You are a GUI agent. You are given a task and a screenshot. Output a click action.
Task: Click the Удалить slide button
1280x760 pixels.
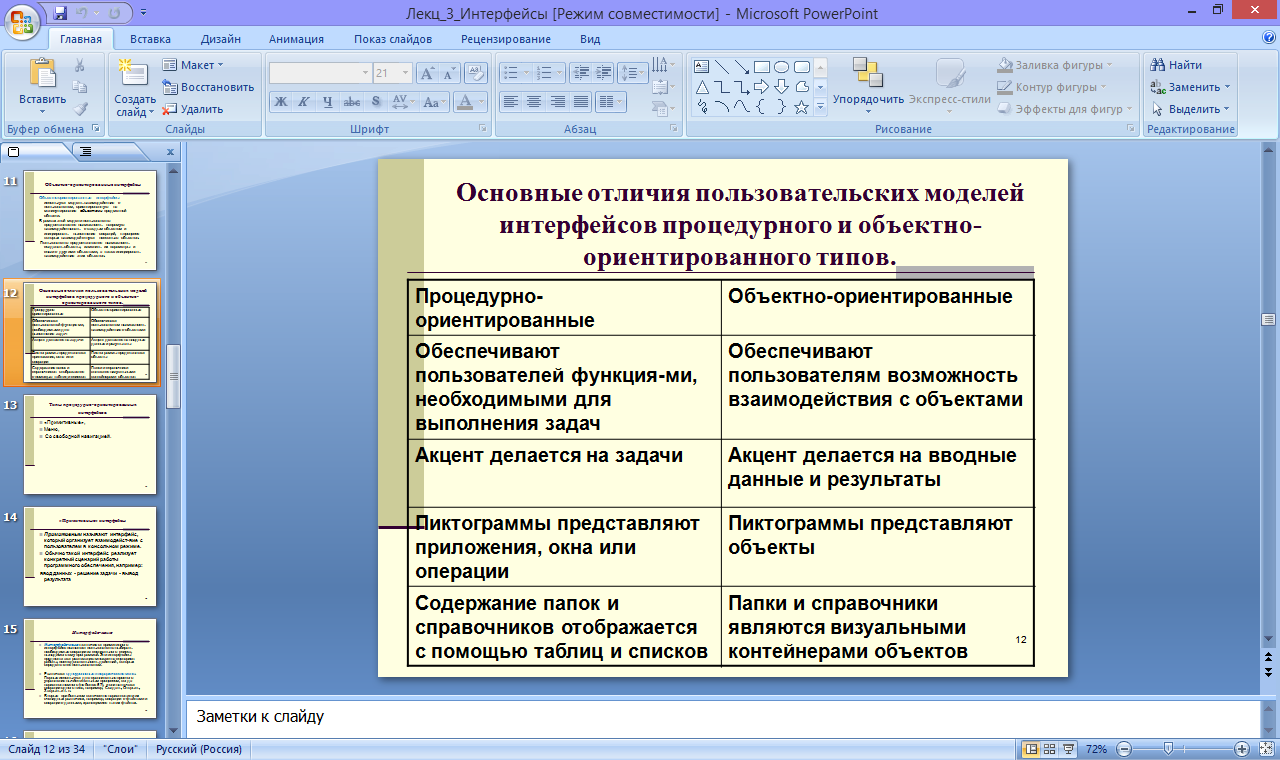[x=192, y=109]
